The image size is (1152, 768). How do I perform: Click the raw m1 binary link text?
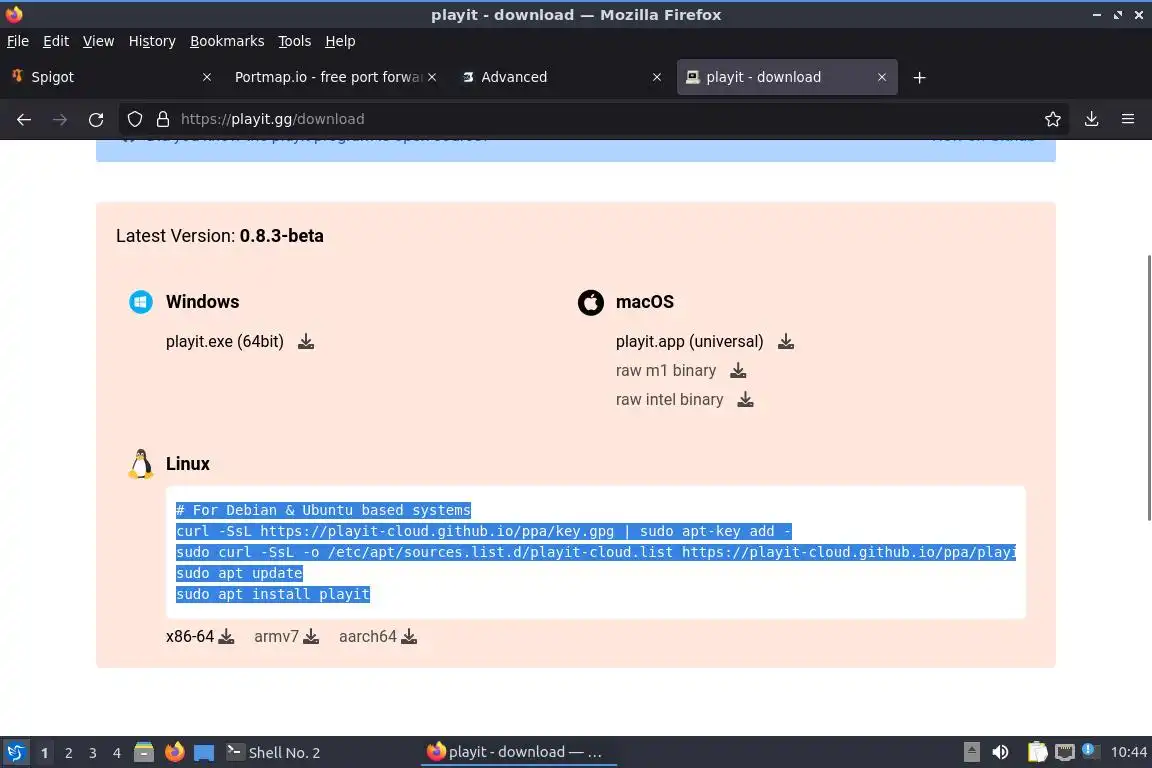point(666,370)
